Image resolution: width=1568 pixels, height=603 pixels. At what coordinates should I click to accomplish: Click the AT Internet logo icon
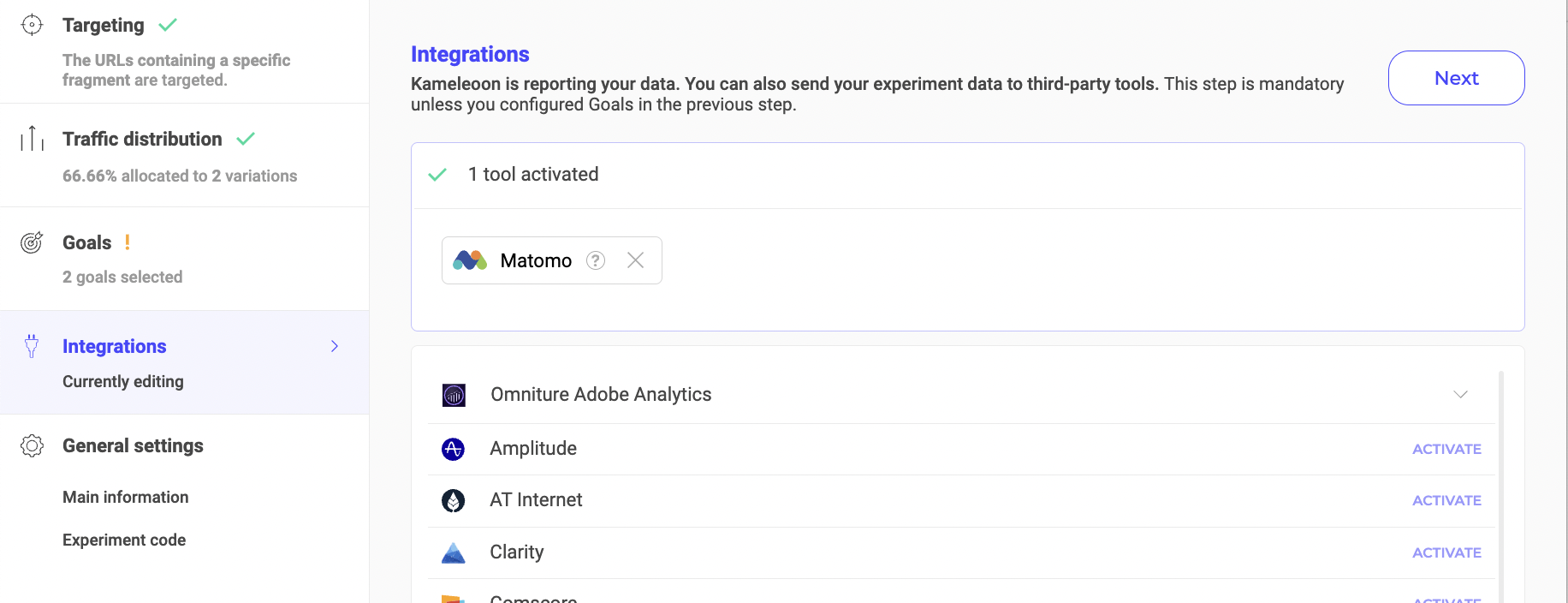[x=453, y=500]
